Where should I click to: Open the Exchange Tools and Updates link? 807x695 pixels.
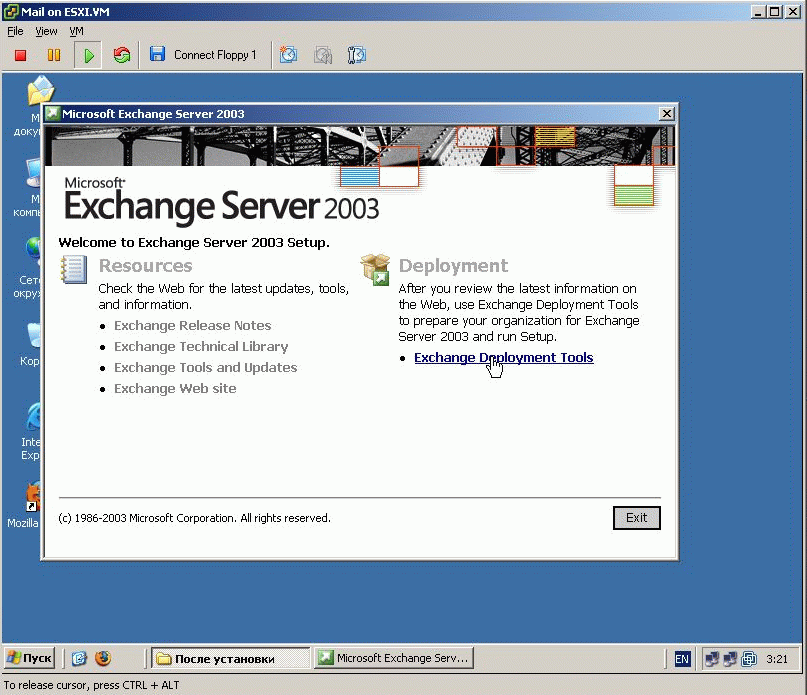pyautogui.click(x=206, y=368)
